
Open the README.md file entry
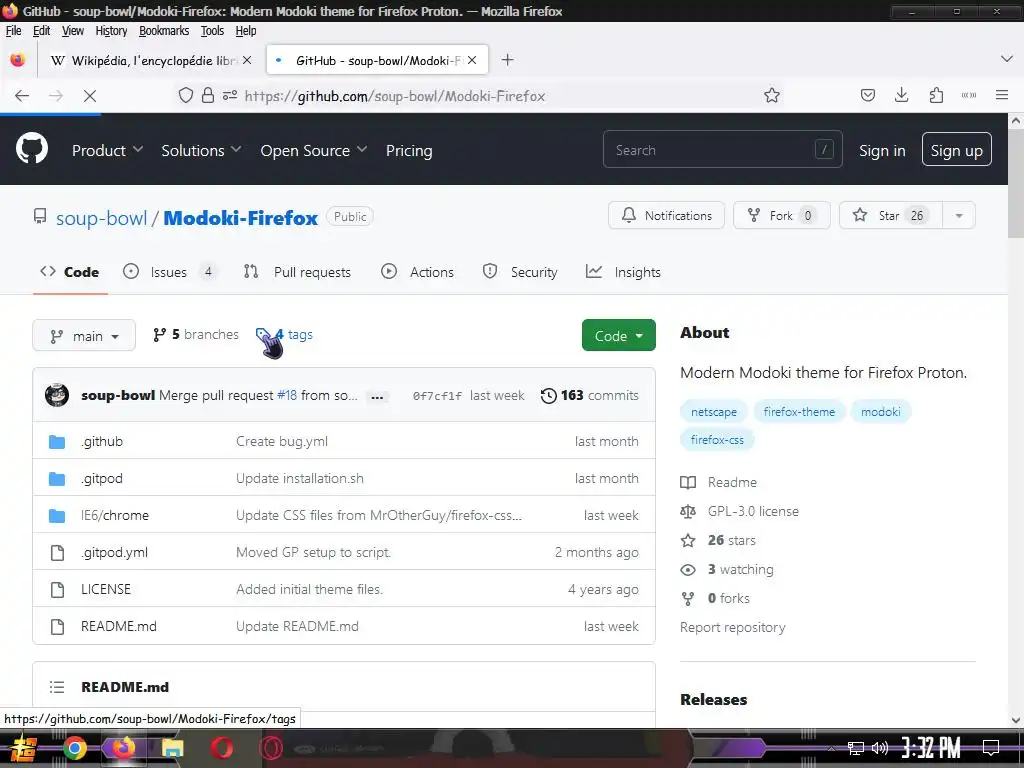119,627
